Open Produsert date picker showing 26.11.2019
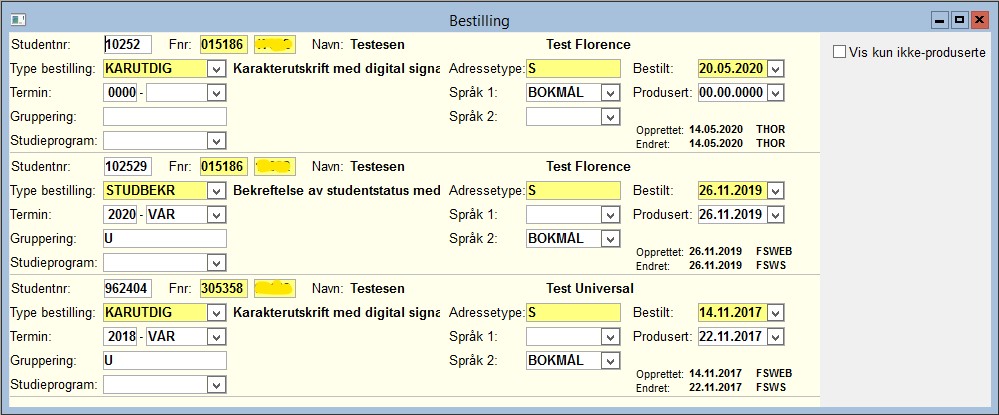Image resolution: width=999 pixels, height=415 pixels. [775, 215]
